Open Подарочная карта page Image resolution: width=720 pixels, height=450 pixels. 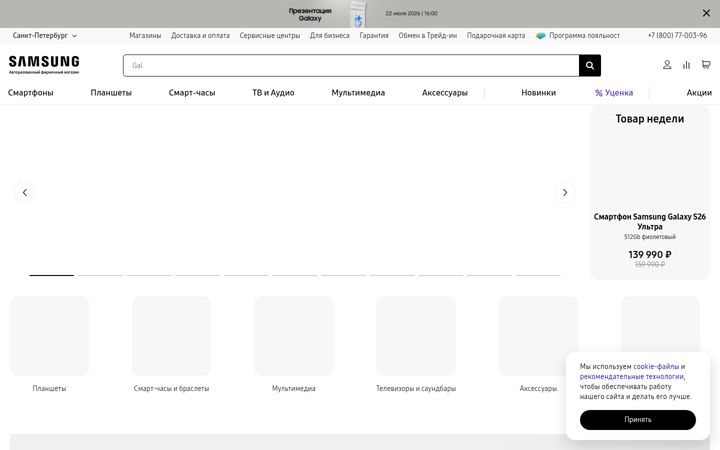coord(495,35)
